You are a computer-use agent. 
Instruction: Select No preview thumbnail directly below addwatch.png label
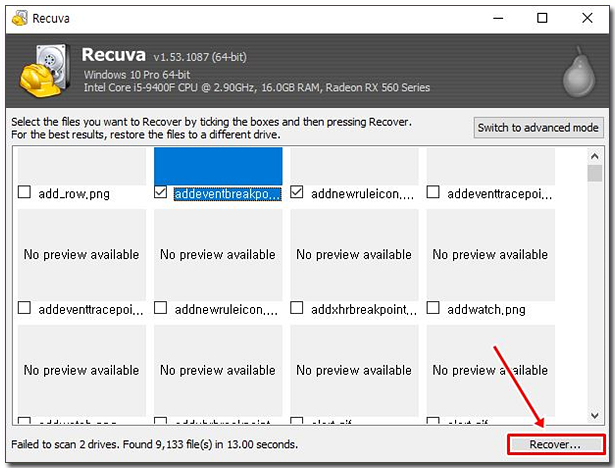tap(490, 370)
